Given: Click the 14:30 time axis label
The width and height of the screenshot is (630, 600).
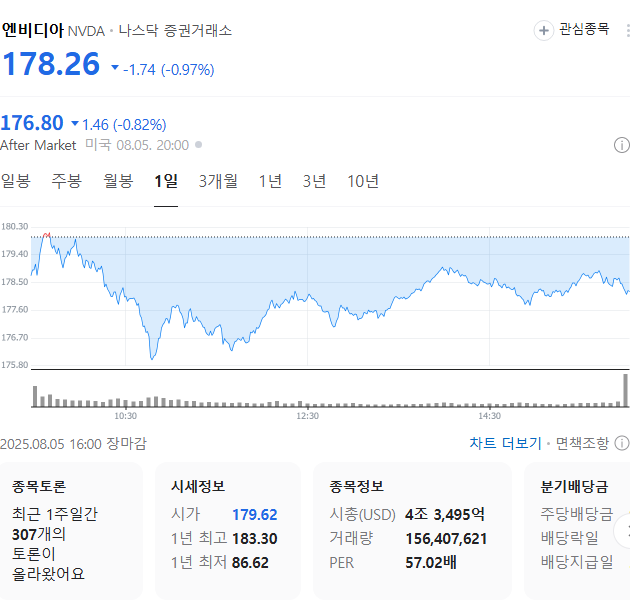Looking at the screenshot, I should [x=489, y=416].
